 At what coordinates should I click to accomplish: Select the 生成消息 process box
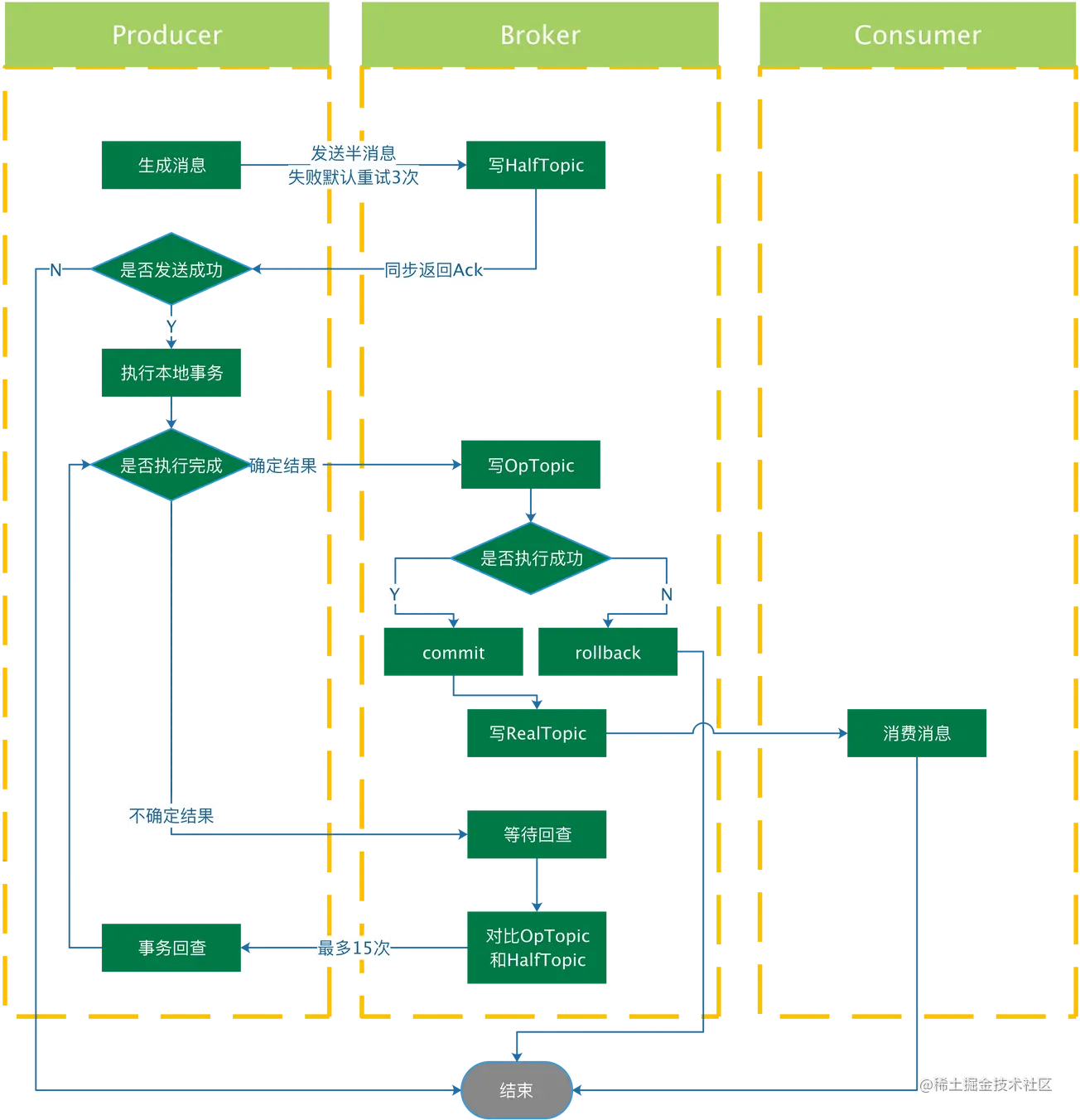point(171,165)
